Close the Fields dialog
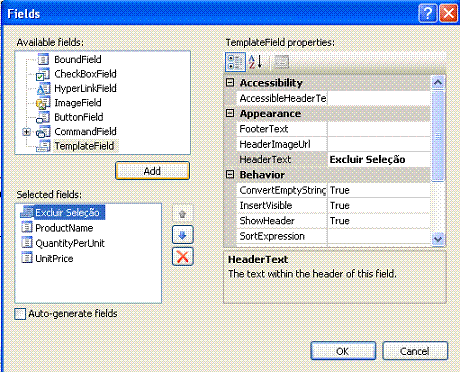460x372 pixels. click(449, 13)
